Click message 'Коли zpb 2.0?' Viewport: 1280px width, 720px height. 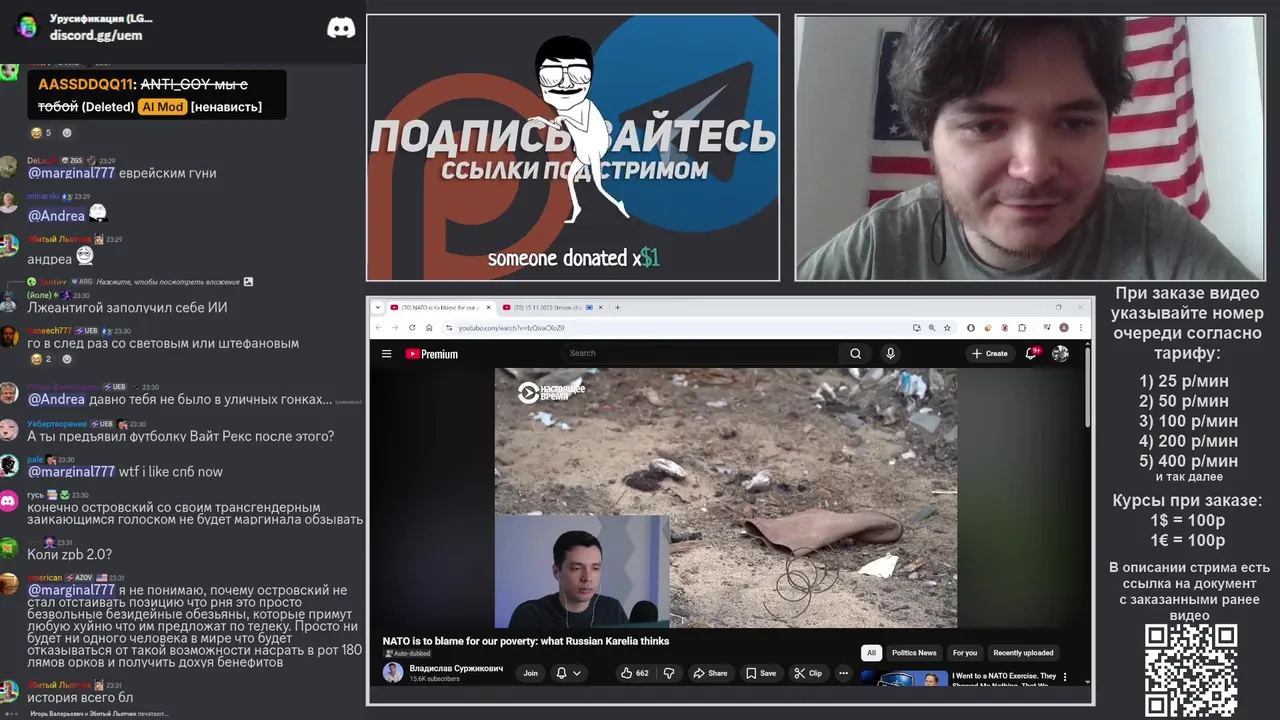tap(69, 554)
